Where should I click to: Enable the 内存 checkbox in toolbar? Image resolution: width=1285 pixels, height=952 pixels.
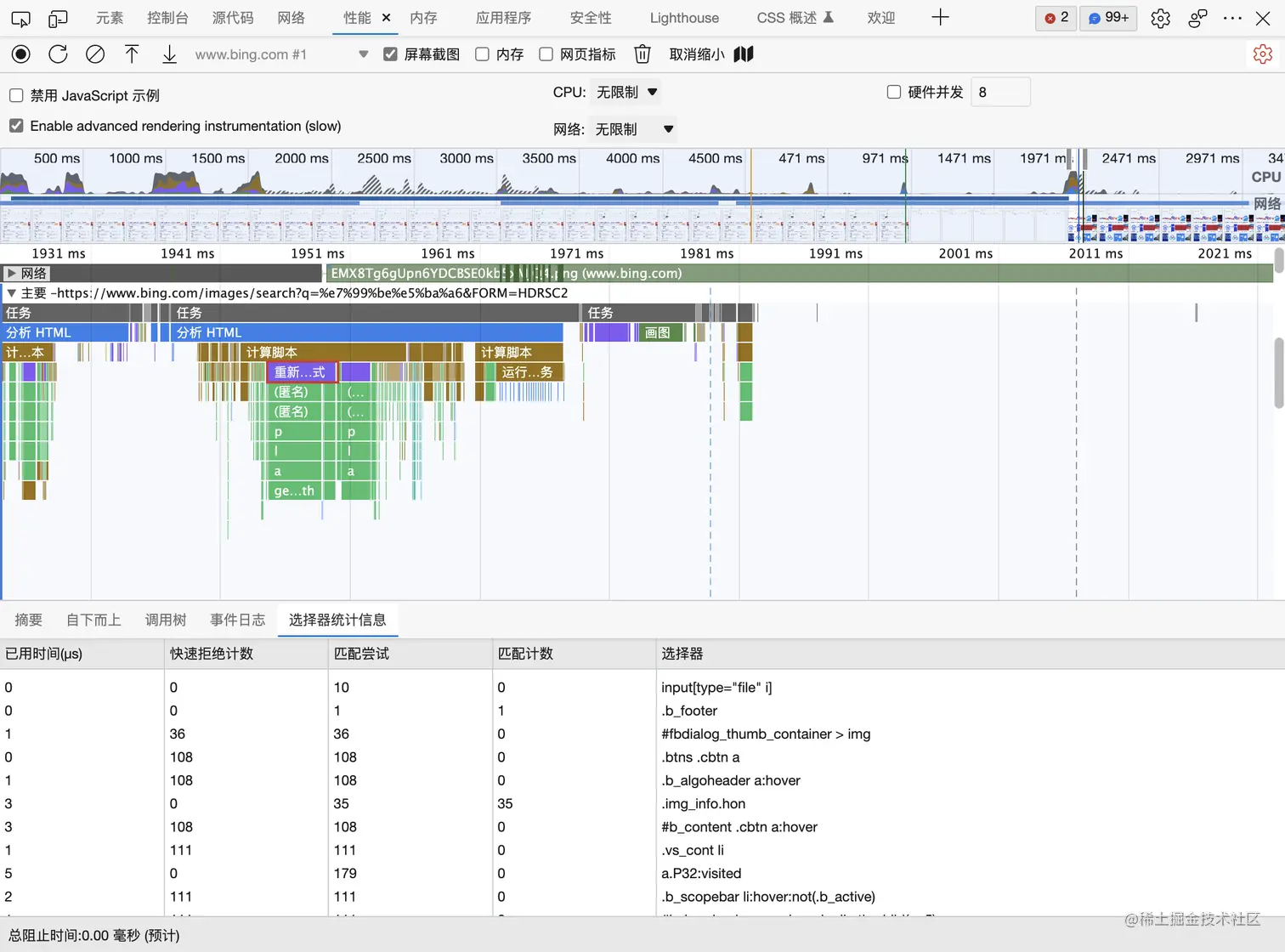(x=482, y=54)
